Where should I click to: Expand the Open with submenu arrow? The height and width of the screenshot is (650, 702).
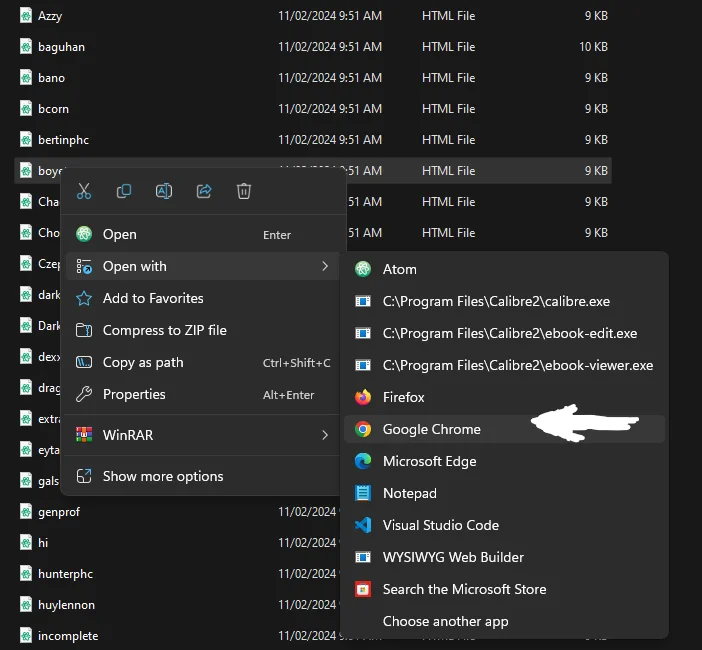[325, 266]
